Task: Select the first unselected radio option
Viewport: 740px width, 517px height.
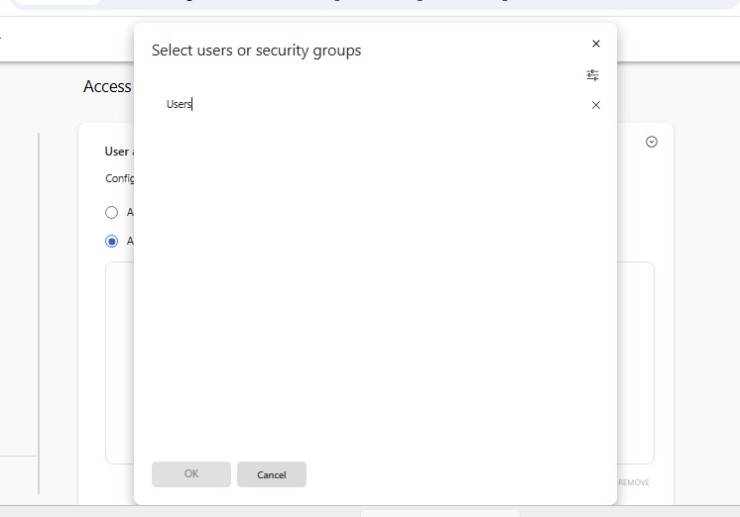Action: (x=111, y=212)
